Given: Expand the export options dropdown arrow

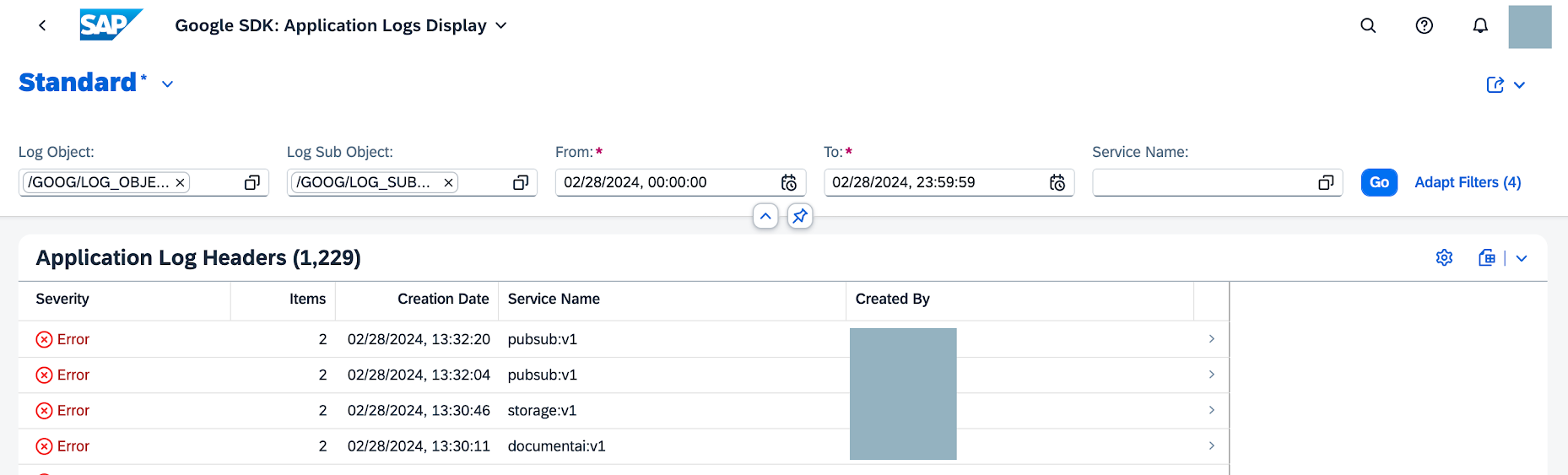Looking at the screenshot, I should tap(1521, 258).
